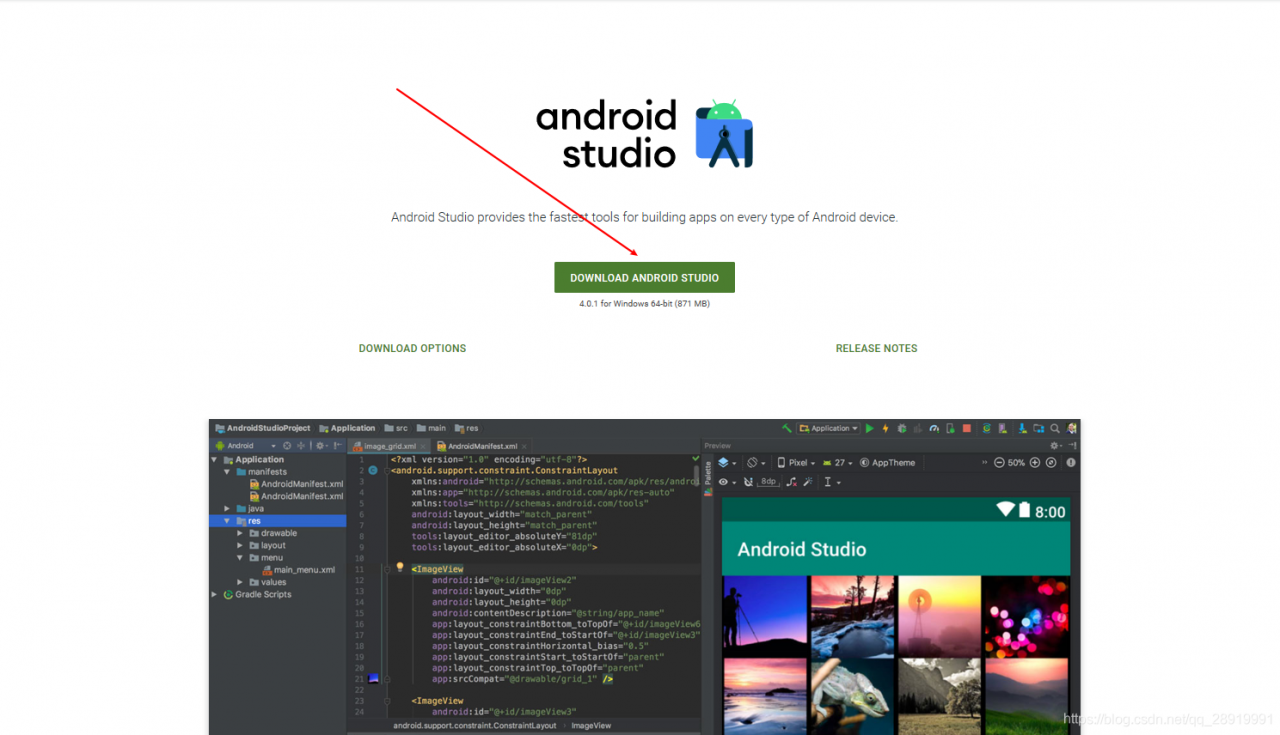Click the class gutter icon on line 2
Image resolution: width=1280 pixels, height=735 pixels.
[x=372, y=469]
